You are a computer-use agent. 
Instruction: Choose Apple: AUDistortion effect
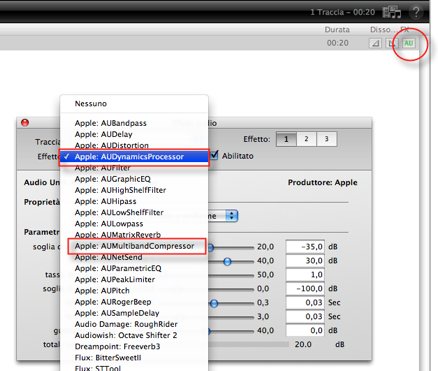[x=134, y=146]
